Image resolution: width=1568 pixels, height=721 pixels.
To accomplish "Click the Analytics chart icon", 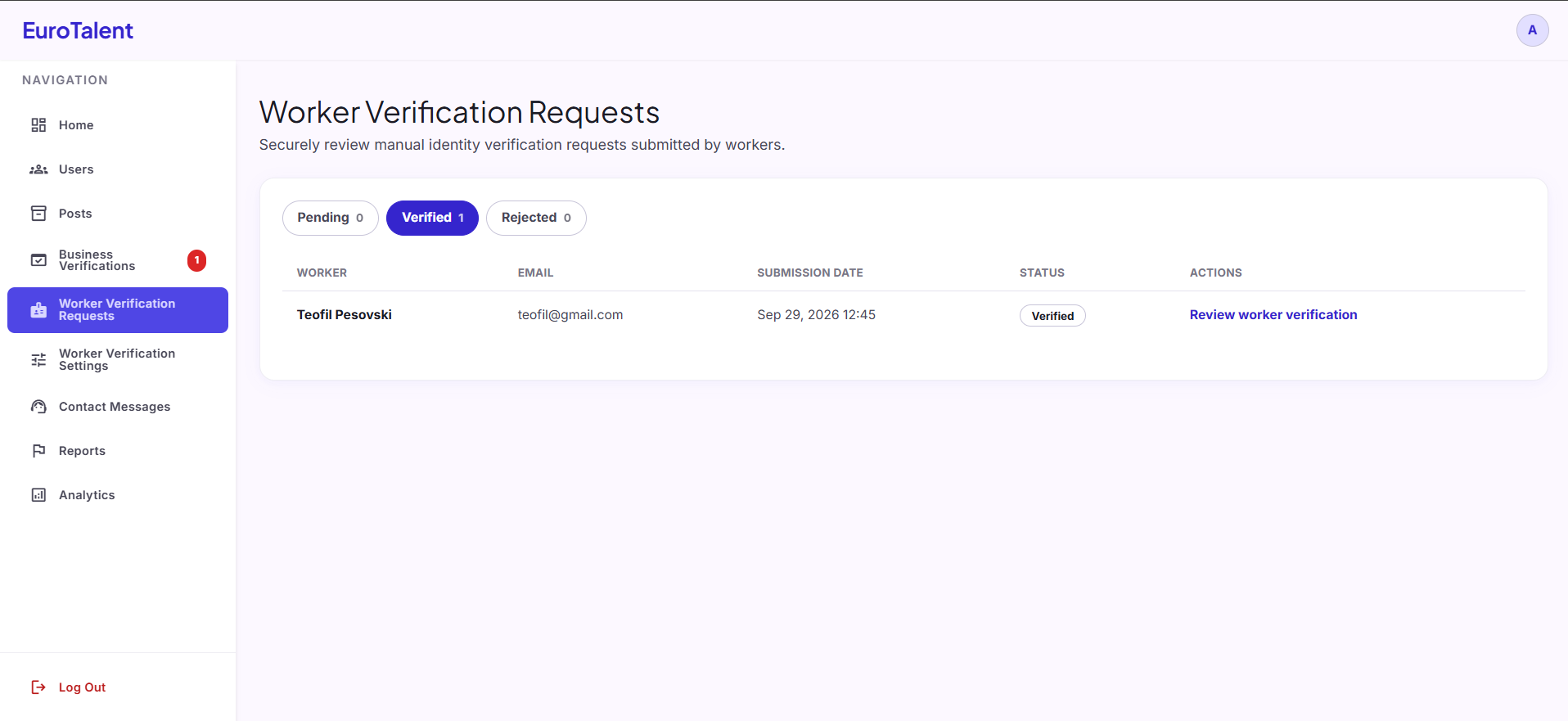I will 38,495.
